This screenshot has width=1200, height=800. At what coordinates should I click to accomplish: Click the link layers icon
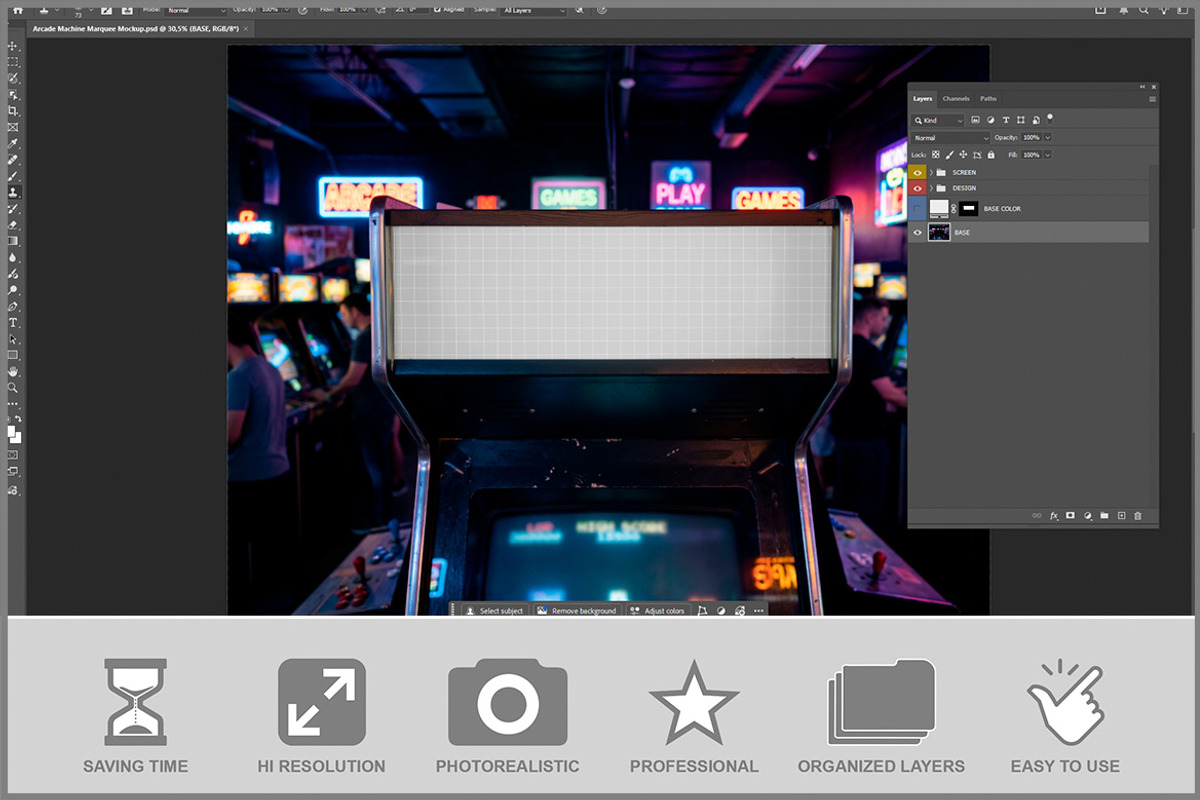click(1036, 515)
